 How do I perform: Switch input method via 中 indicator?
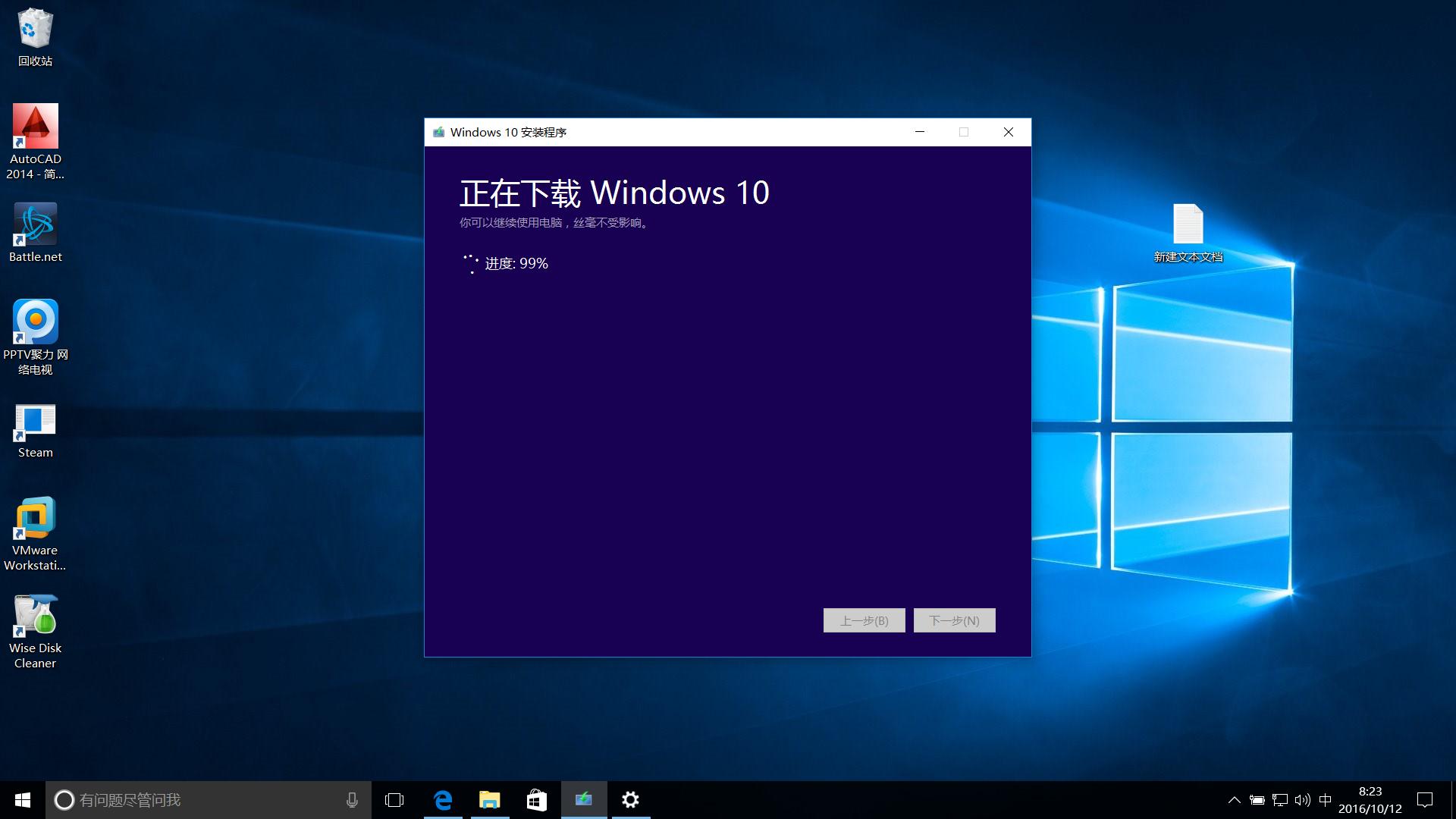1326,799
